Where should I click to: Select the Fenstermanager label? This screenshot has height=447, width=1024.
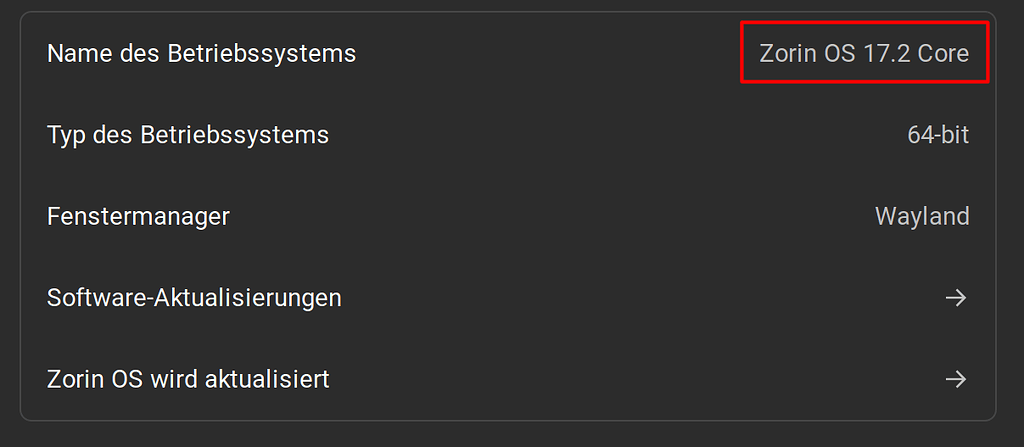click(x=138, y=216)
